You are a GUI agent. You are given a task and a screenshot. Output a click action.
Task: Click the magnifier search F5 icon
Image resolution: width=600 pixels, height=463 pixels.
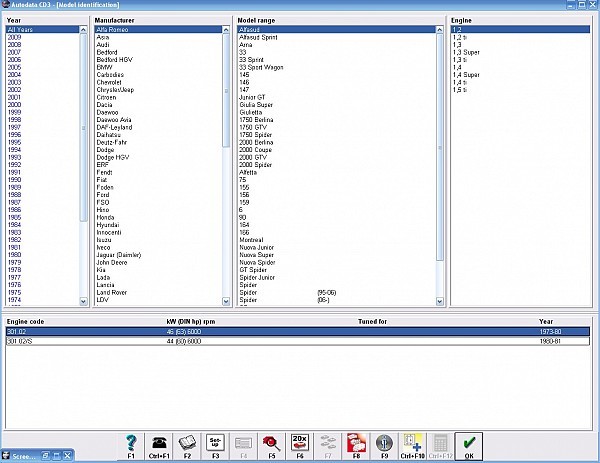[272, 446]
